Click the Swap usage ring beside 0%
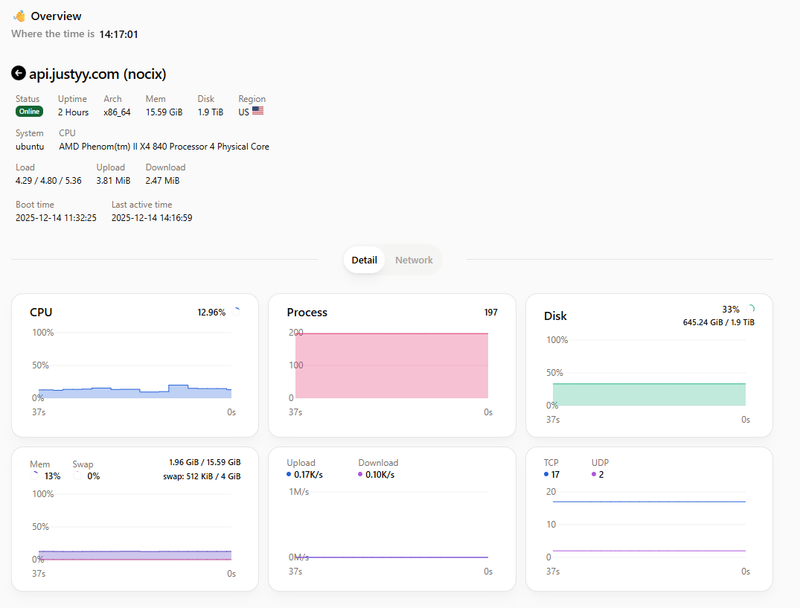The height and width of the screenshot is (608, 800). (79, 476)
